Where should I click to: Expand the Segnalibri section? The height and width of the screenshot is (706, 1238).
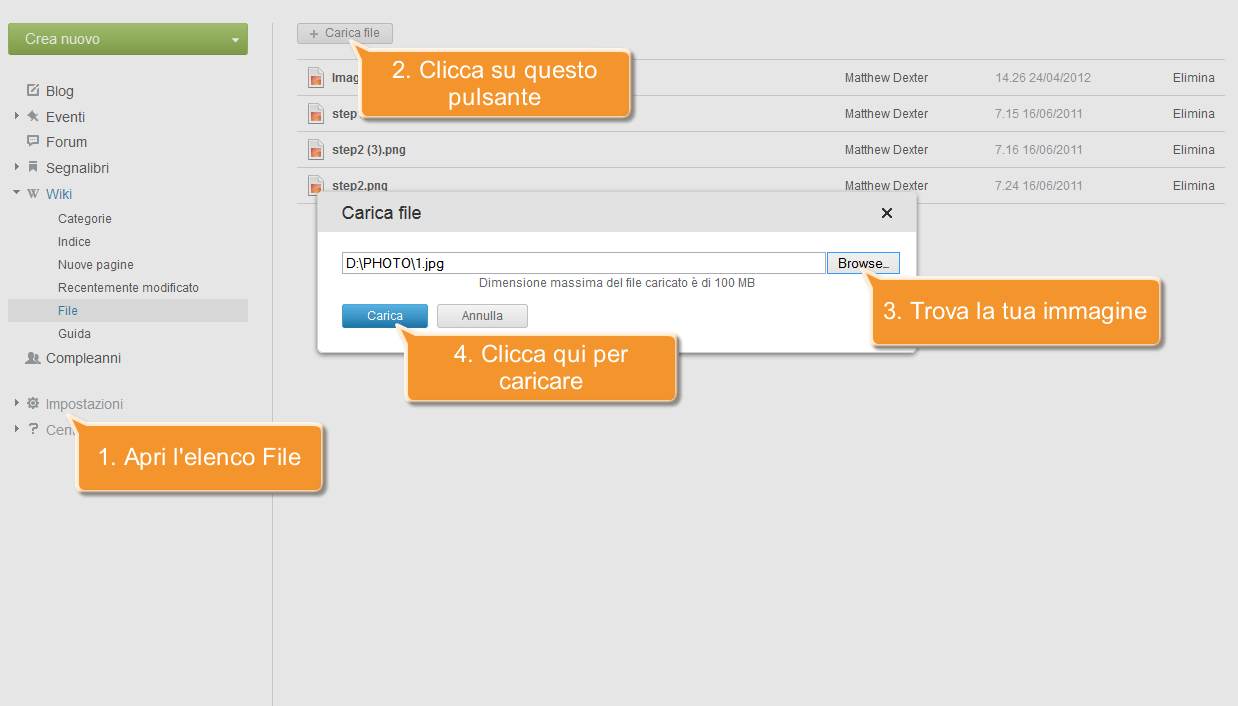(x=16, y=167)
